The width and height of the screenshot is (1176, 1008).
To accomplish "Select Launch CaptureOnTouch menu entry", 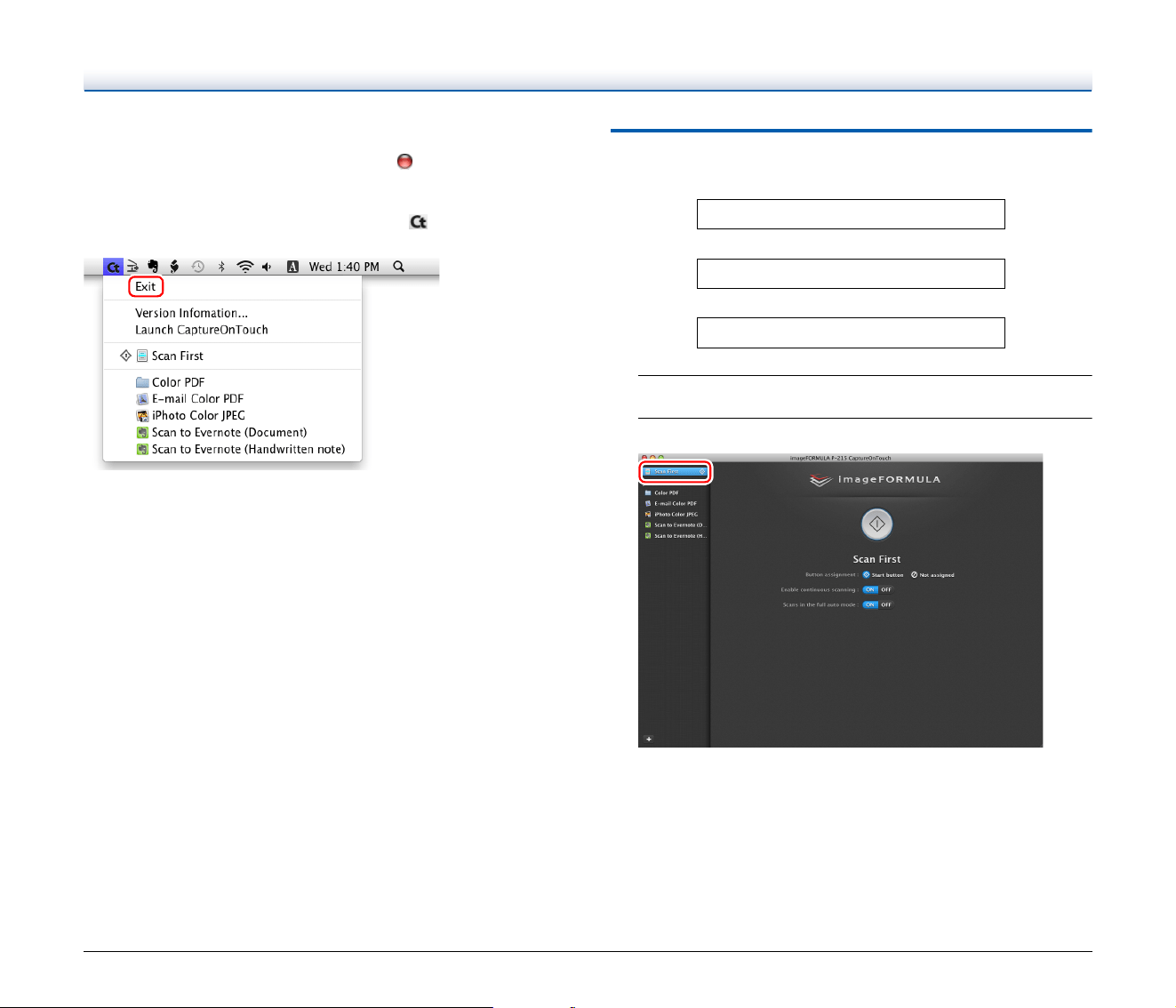I will point(202,330).
